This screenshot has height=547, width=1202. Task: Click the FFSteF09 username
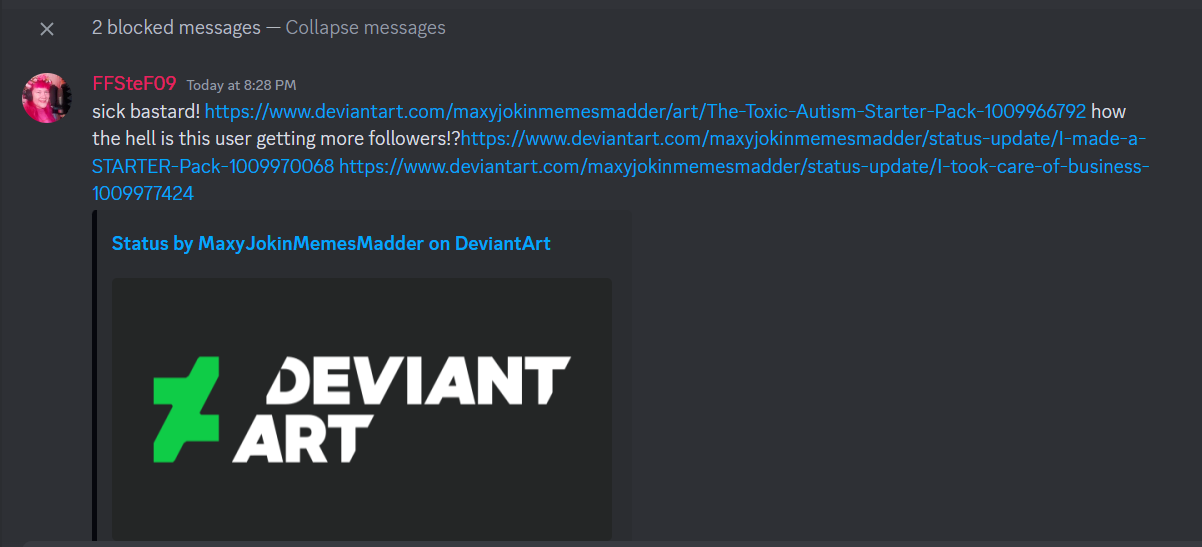(134, 83)
